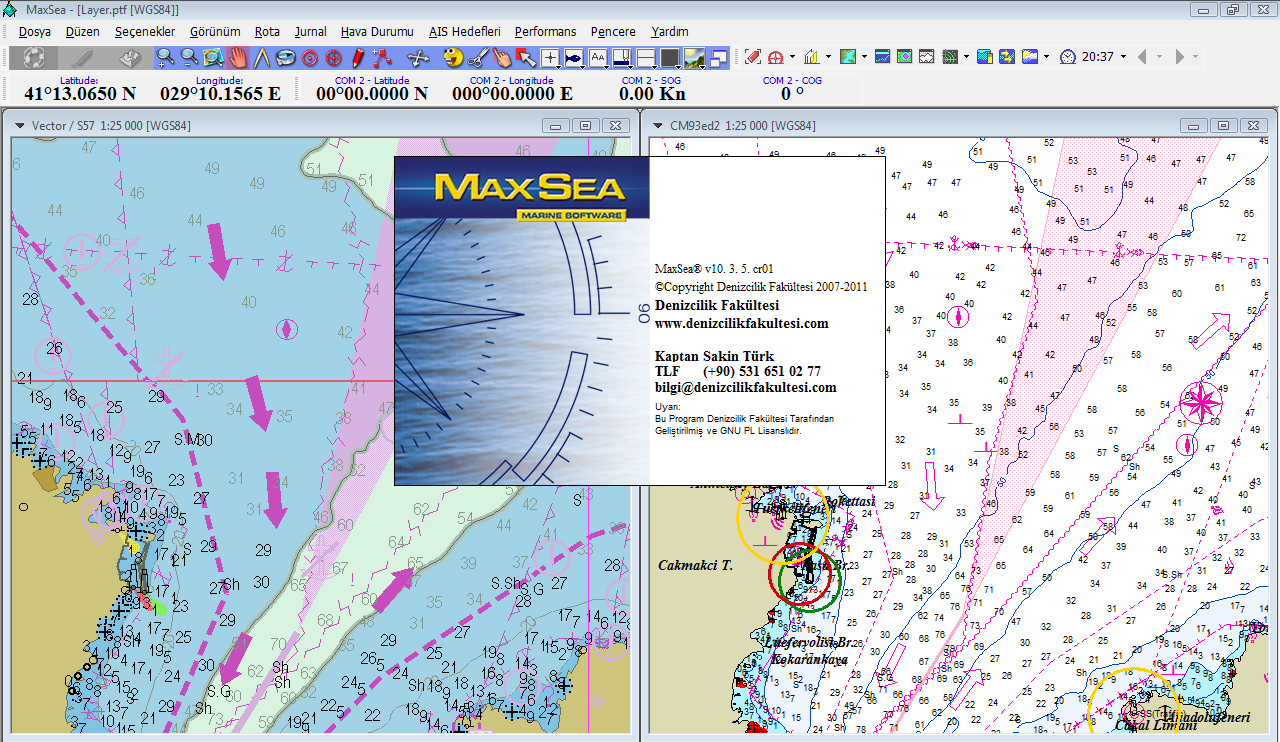Viewport: 1280px width, 742px height.
Task: Open the Rota menu
Action: (x=267, y=31)
